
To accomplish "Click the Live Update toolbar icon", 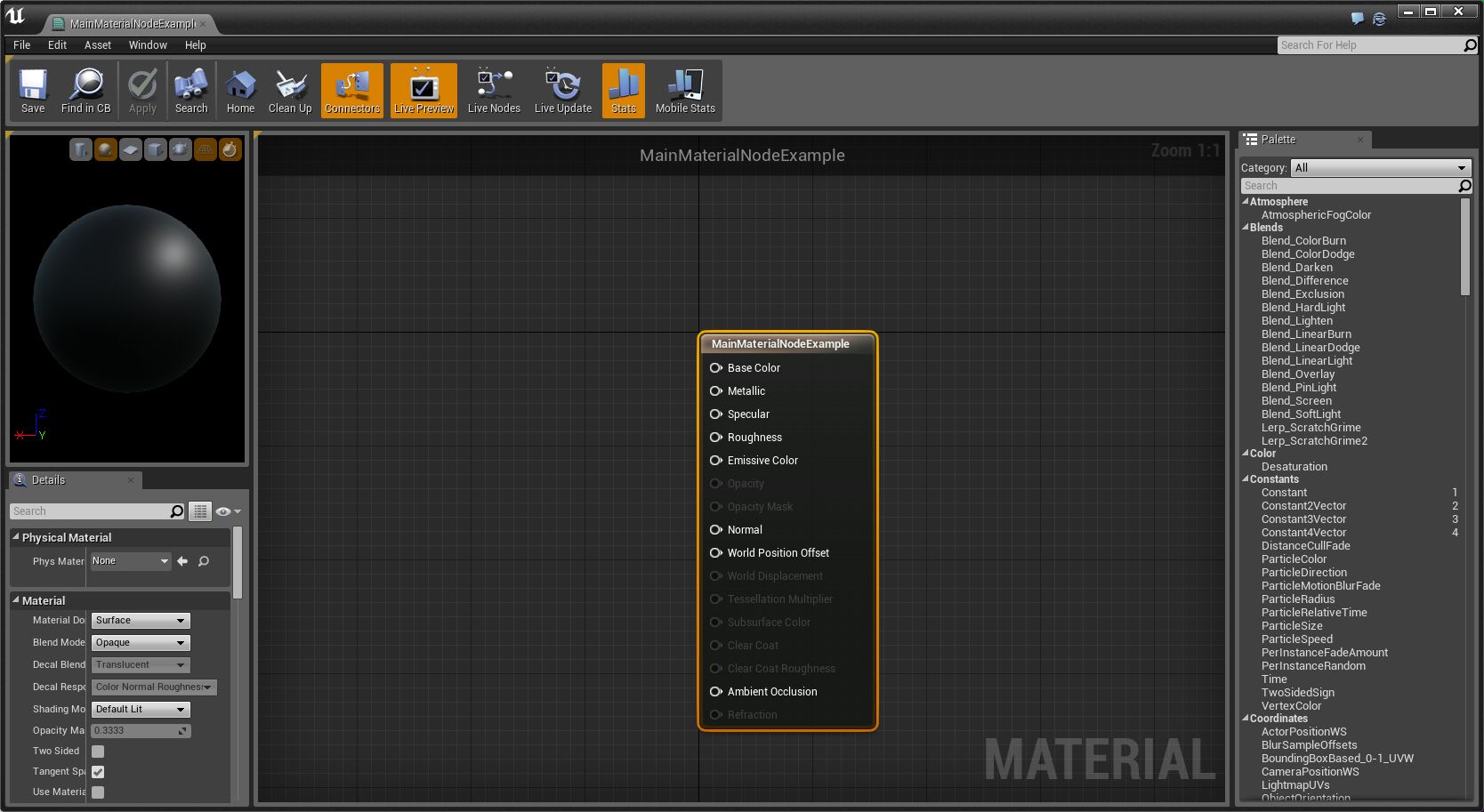I will pyautogui.click(x=562, y=90).
